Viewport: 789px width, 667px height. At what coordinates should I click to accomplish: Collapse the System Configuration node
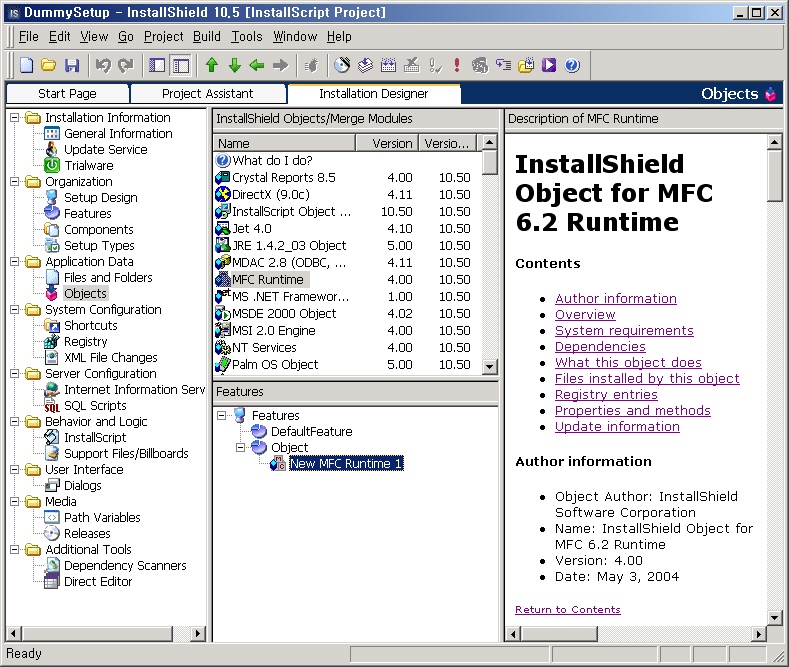point(15,309)
